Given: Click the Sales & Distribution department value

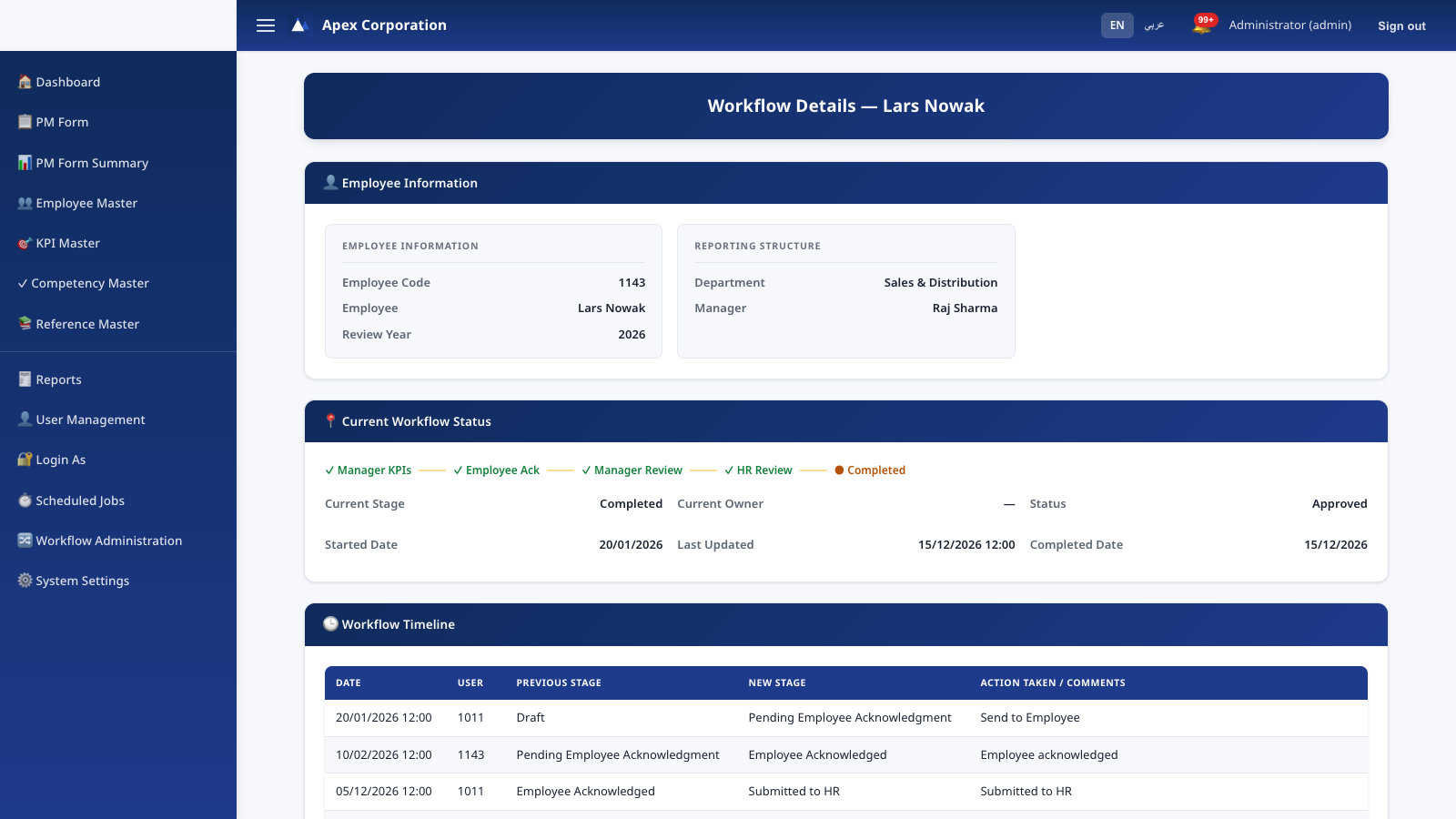Looking at the screenshot, I should click(x=941, y=283).
